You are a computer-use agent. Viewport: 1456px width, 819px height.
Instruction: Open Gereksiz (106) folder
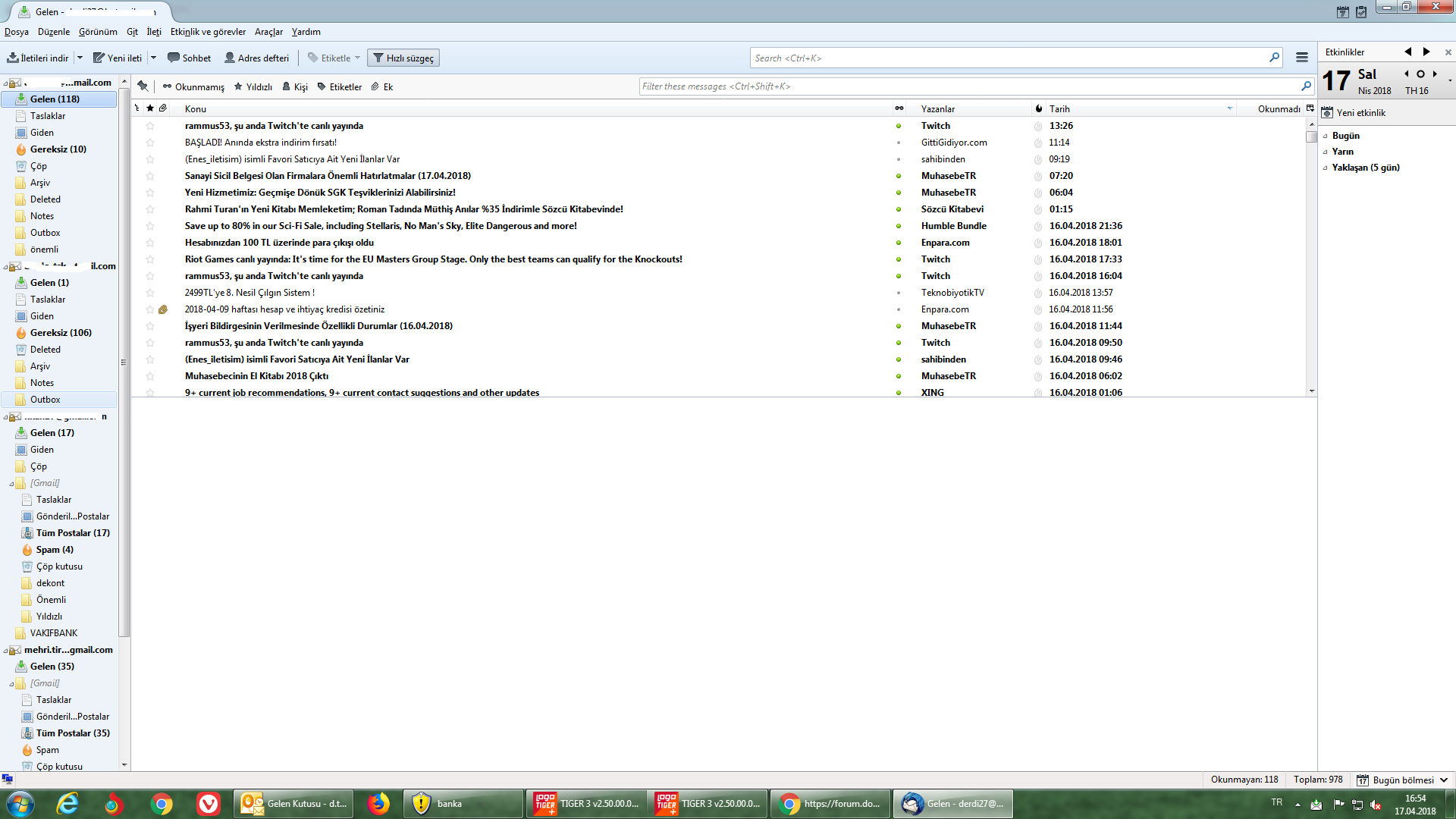pos(61,333)
